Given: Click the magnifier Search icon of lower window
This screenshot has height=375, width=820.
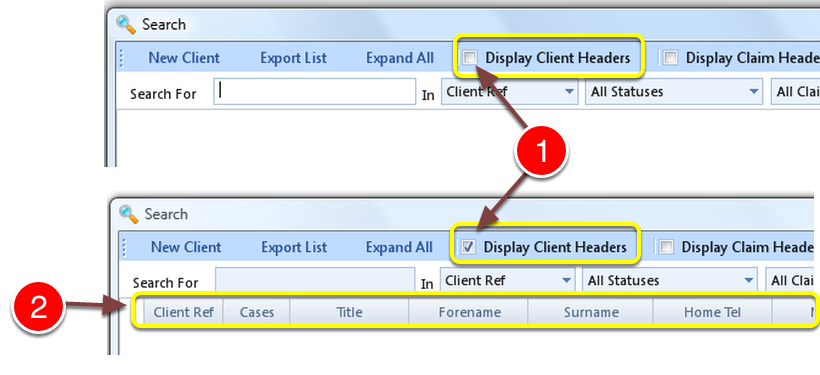Looking at the screenshot, I should point(128,213).
